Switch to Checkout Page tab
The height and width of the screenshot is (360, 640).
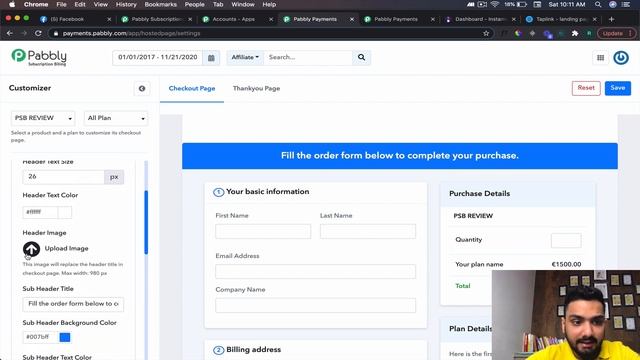pos(192,89)
